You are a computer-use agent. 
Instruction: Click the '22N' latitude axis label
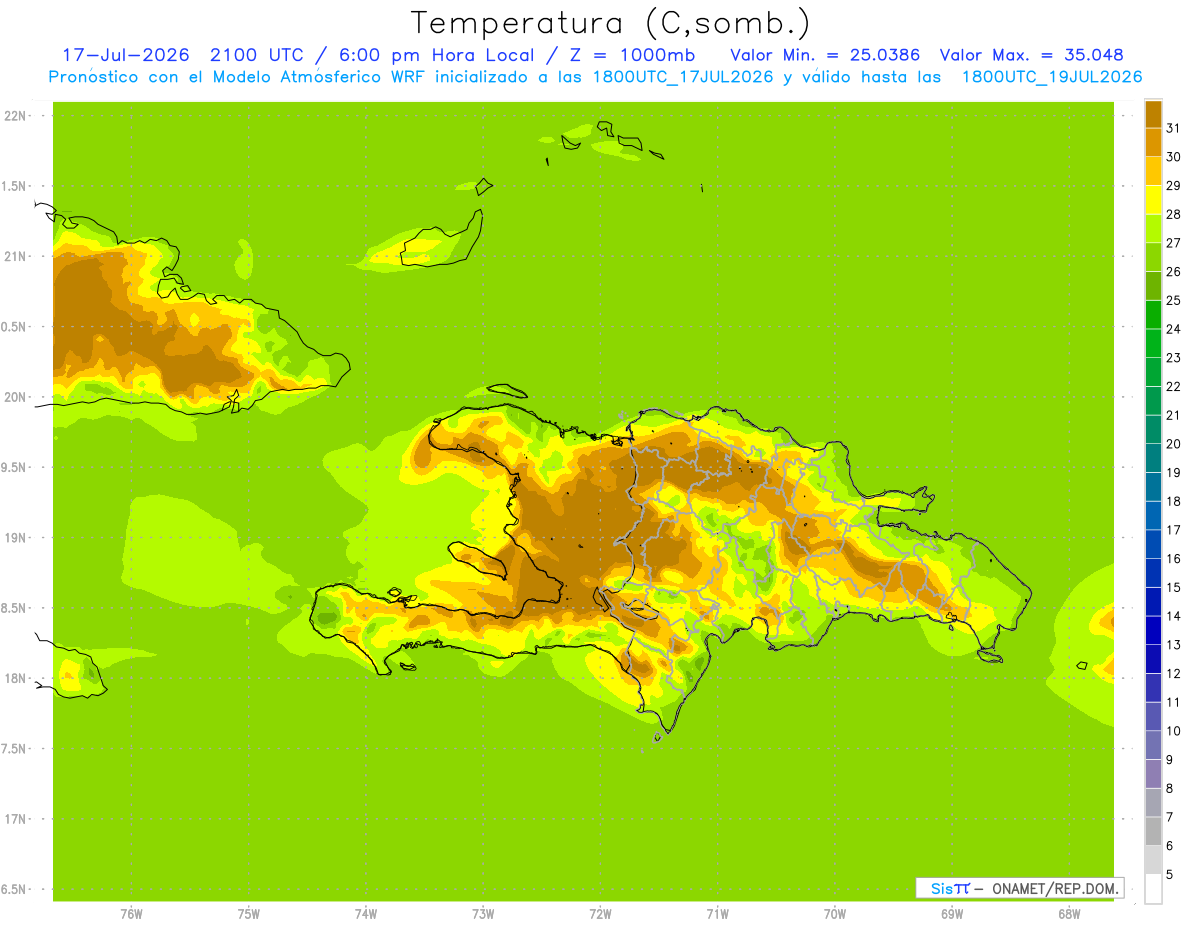click(14, 116)
